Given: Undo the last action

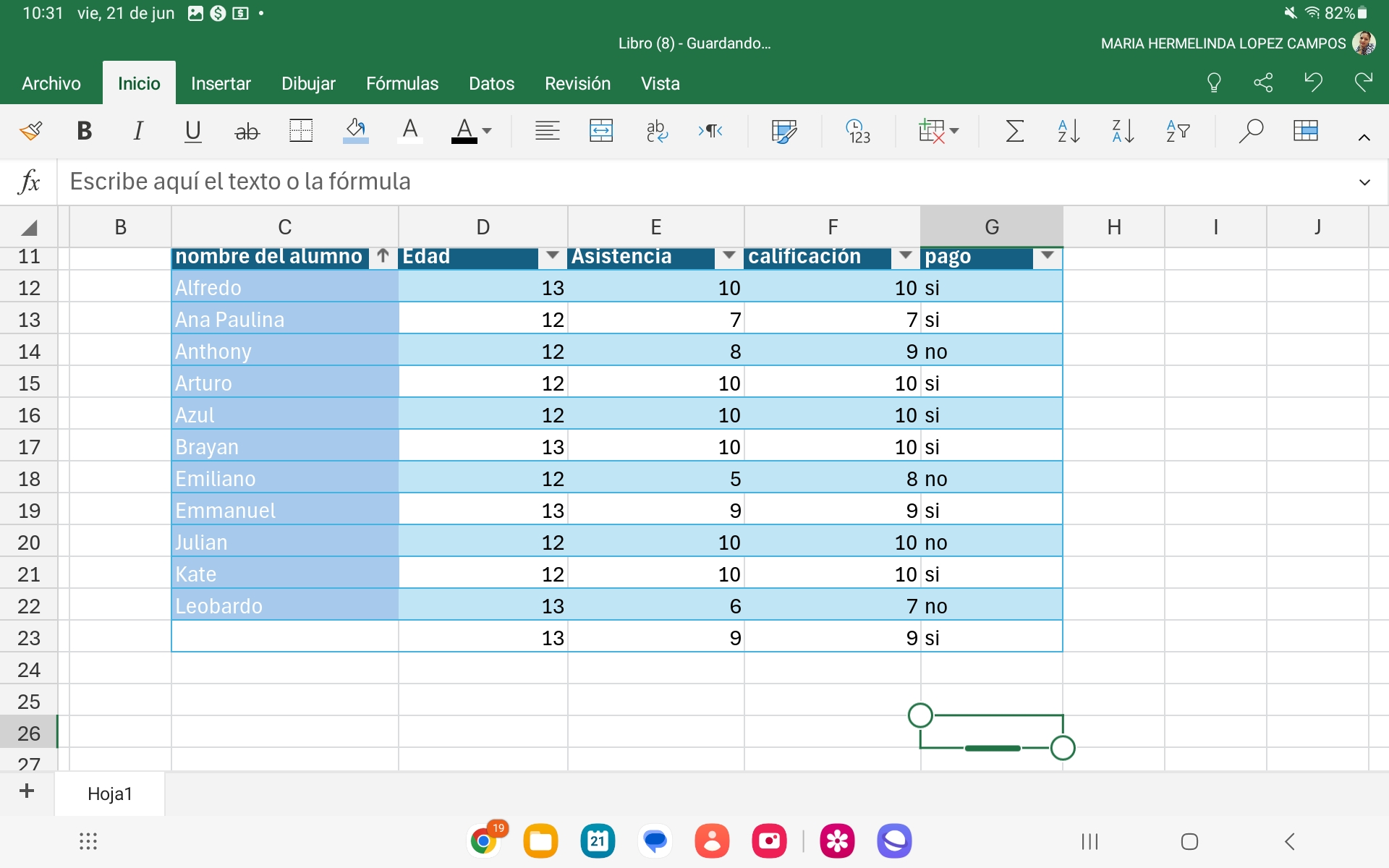Looking at the screenshot, I should (x=1313, y=82).
